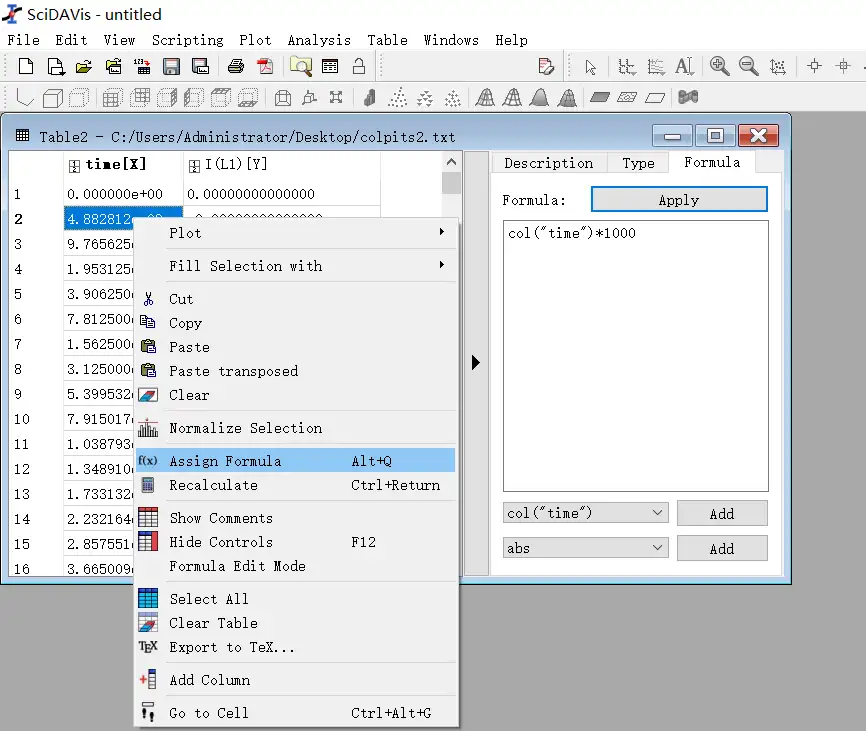Select the arrow pointer tool

[x=590, y=67]
